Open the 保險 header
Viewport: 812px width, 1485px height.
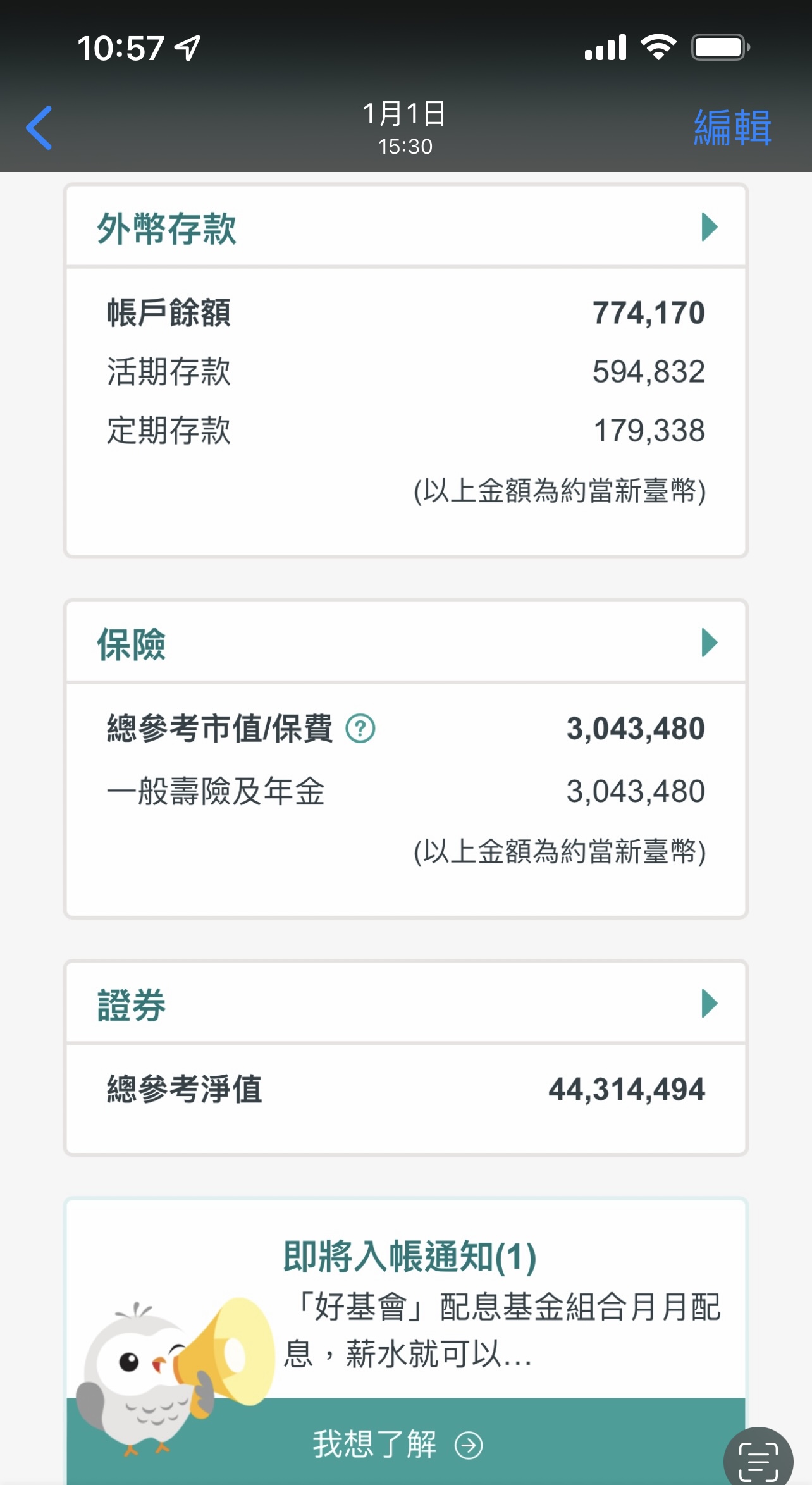pos(132,644)
